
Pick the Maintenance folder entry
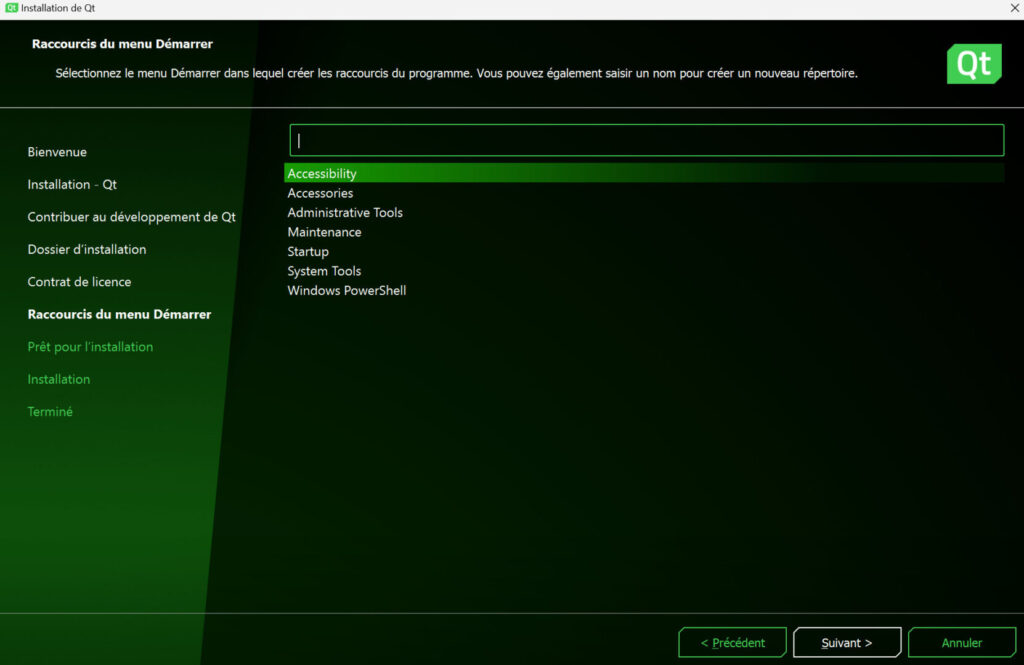click(x=324, y=232)
